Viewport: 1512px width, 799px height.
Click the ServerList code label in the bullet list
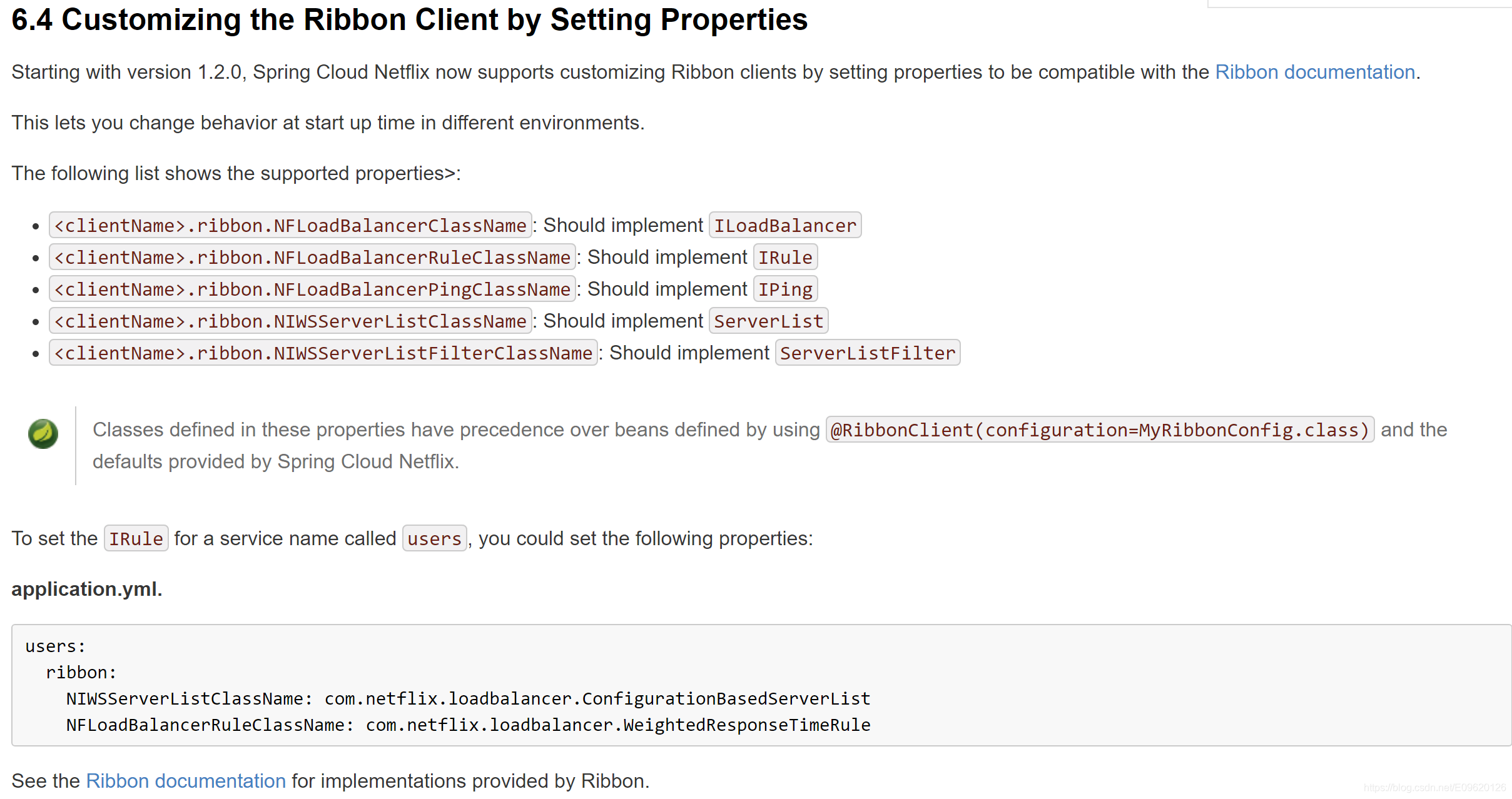tap(768, 321)
